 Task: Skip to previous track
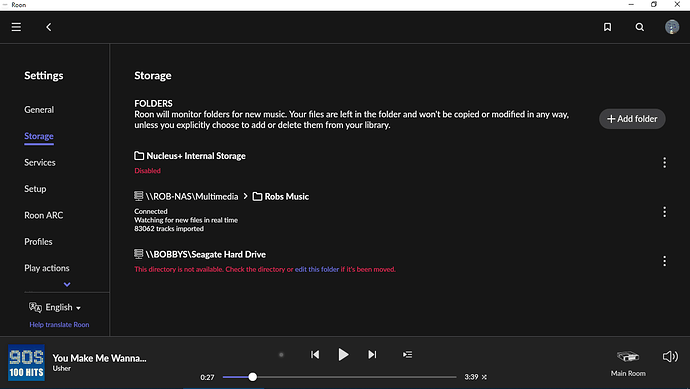pos(315,354)
